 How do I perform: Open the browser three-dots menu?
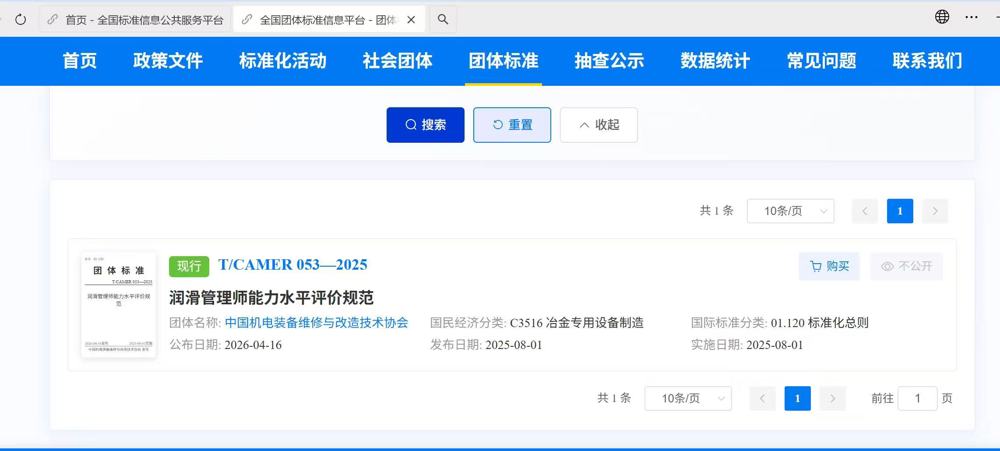coord(971,17)
